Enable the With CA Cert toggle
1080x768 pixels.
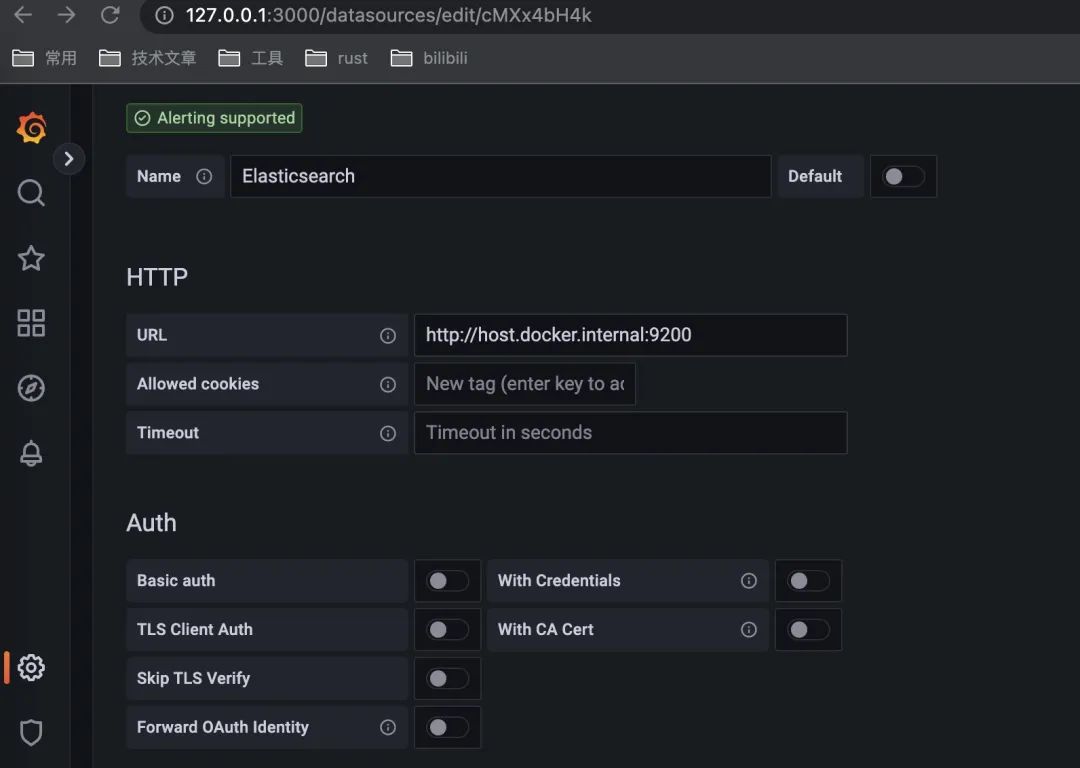pyautogui.click(x=808, y=630)
